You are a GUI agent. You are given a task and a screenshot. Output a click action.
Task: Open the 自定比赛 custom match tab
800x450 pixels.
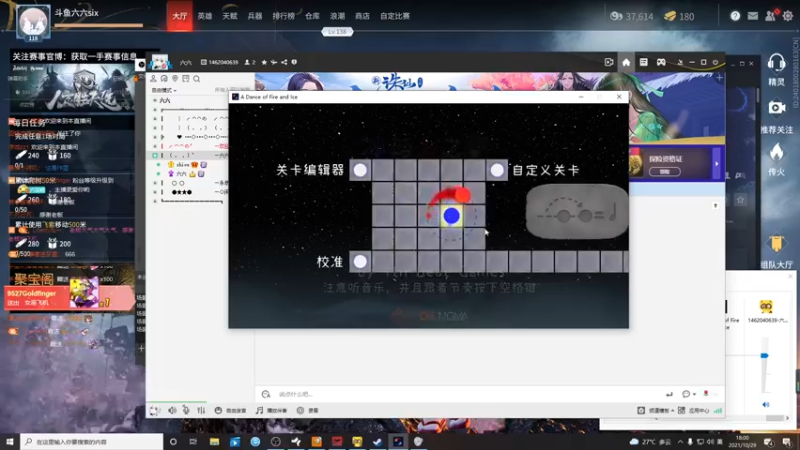tap(395, 16)
